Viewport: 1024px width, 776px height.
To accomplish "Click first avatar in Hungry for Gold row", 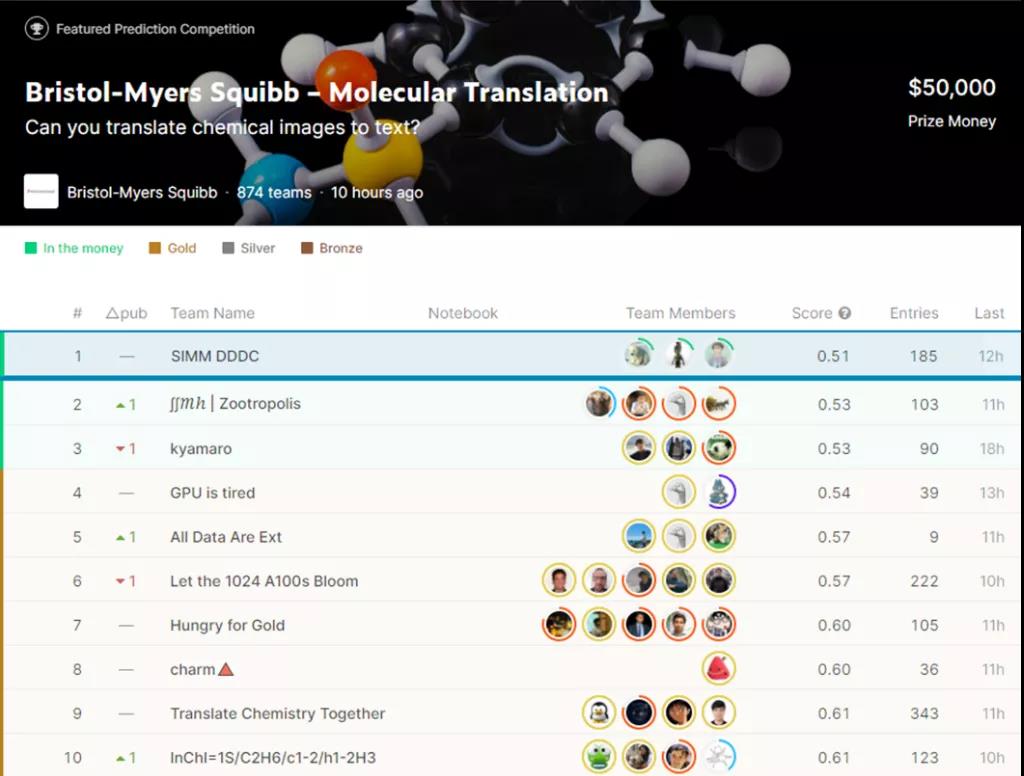I will 559,624.
